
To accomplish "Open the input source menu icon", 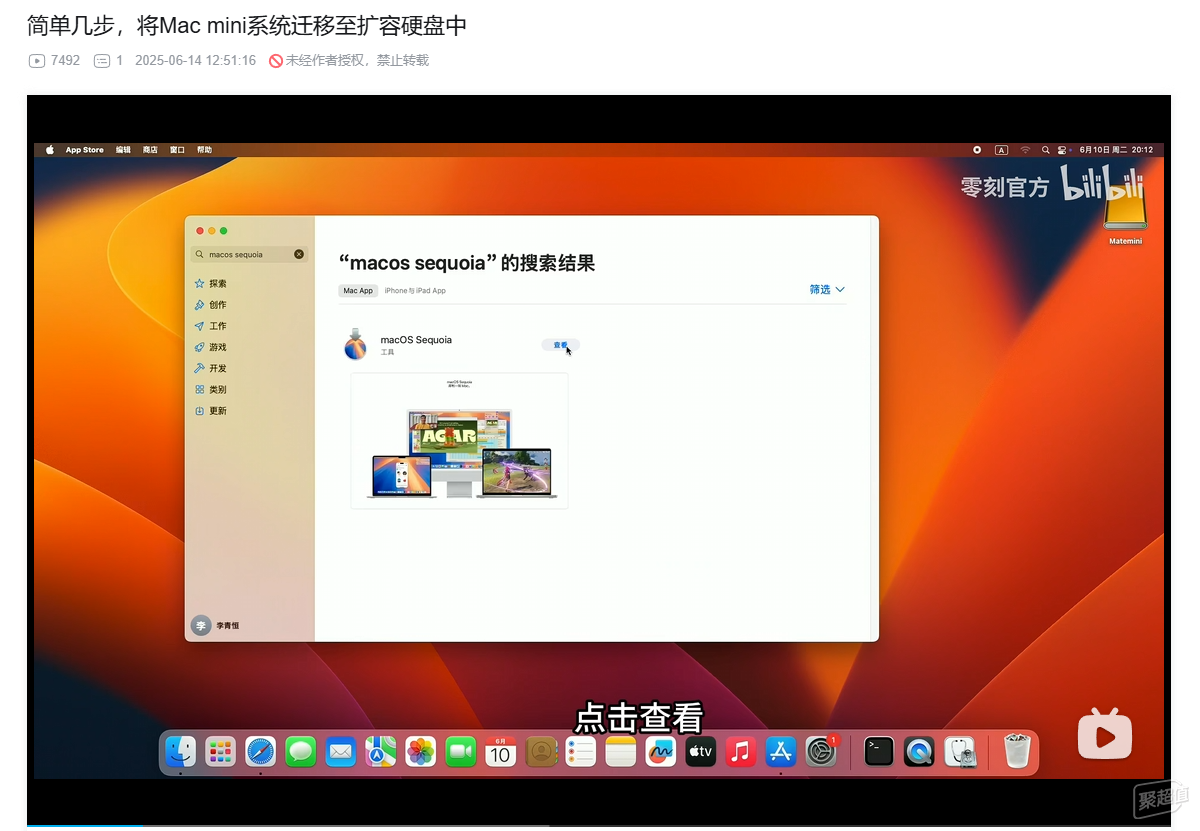I will click(x=1001, y=150).
